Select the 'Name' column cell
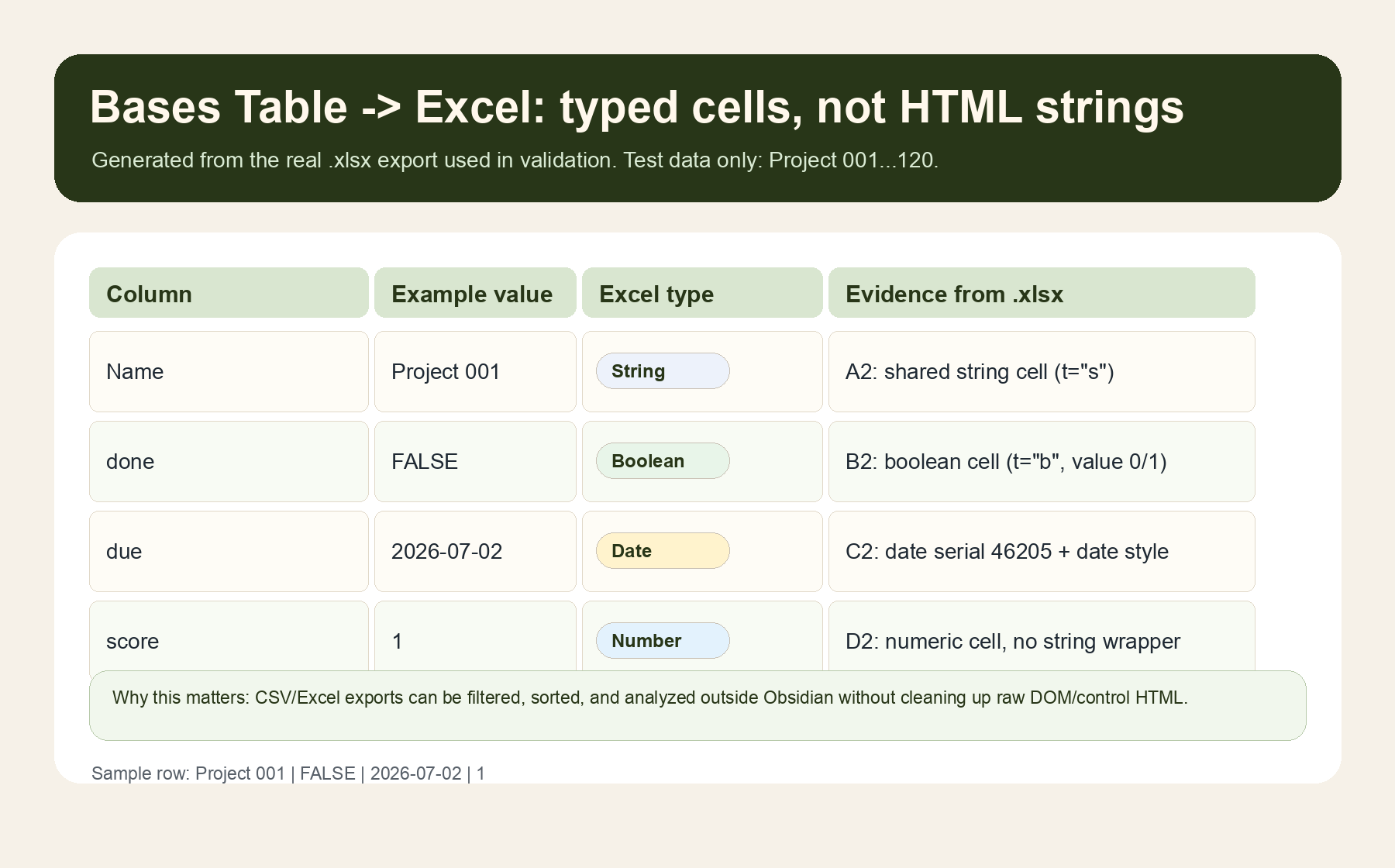 229,372
